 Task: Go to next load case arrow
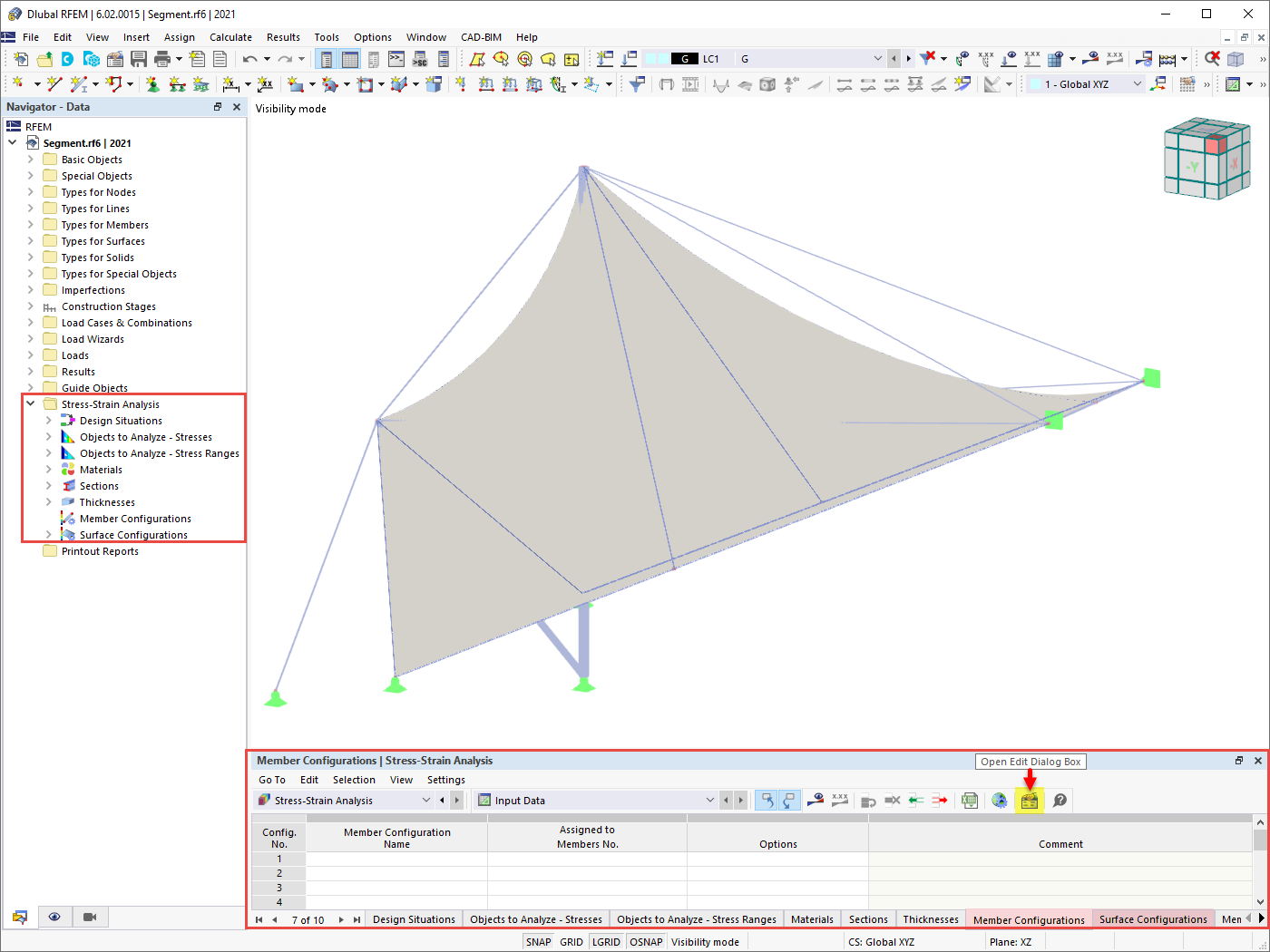coord(908,59)
